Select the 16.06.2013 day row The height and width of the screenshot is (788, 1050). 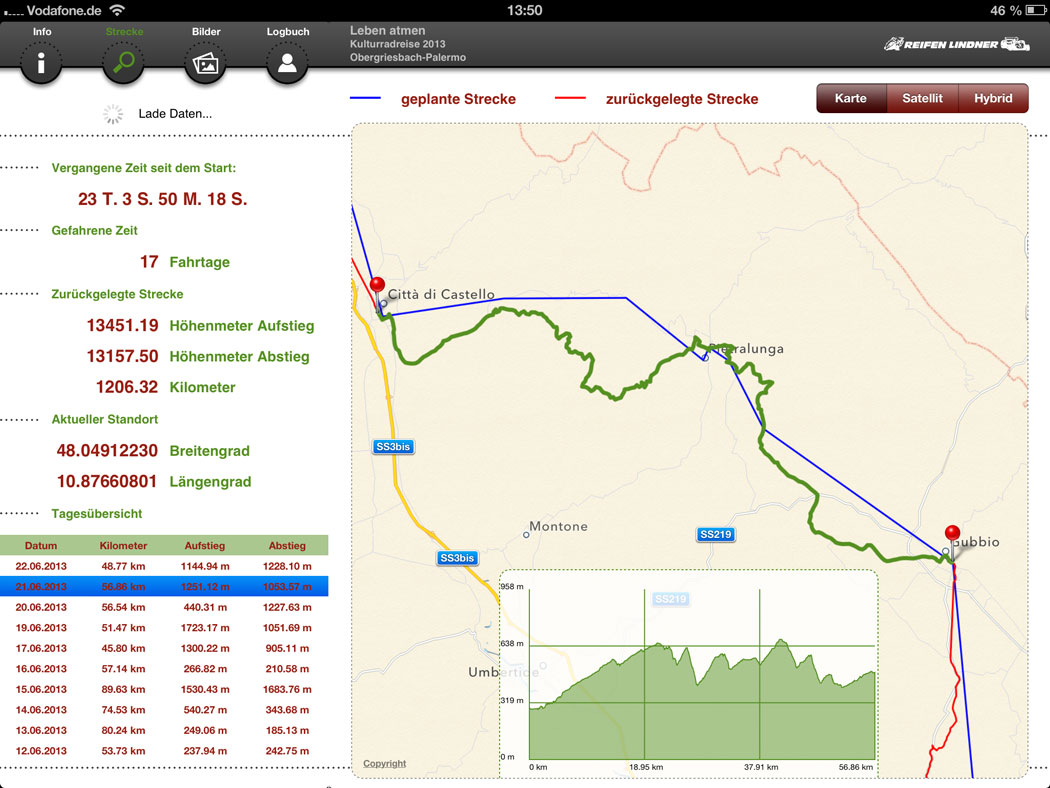pyautogui.click(x=164, y=669)
